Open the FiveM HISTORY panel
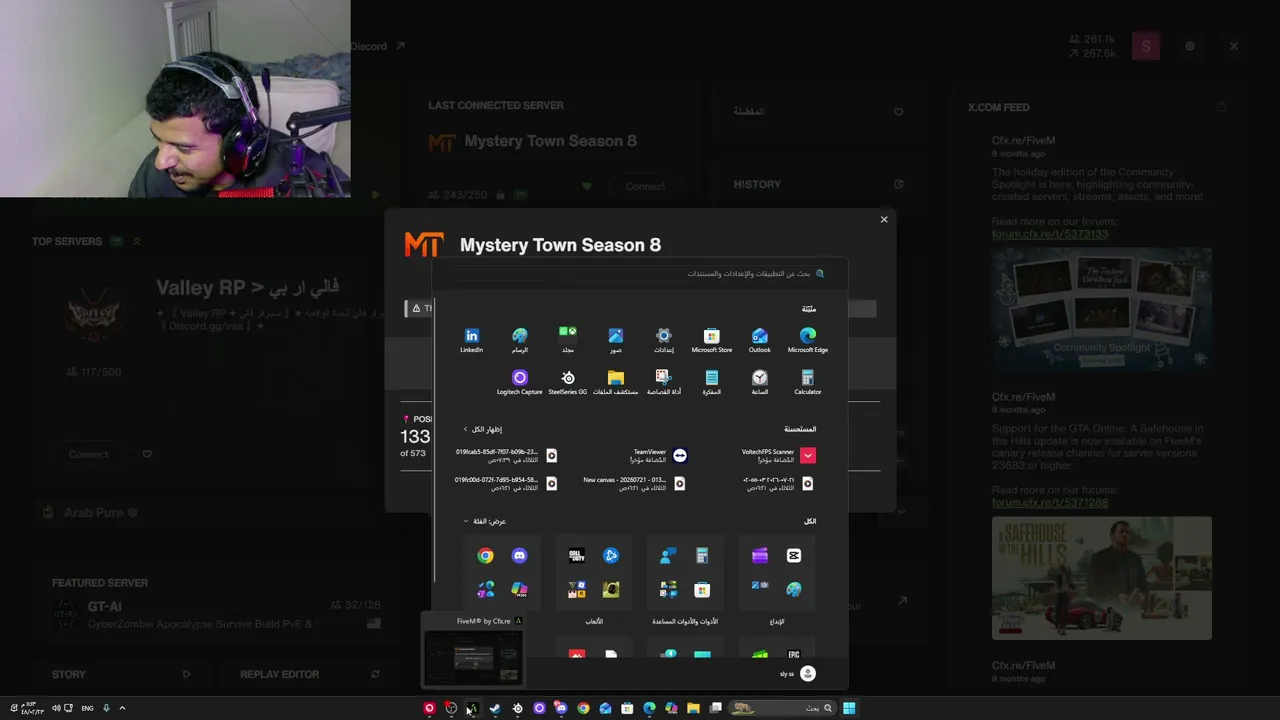This screenshot has height=720, width=1280. [820, 184]
